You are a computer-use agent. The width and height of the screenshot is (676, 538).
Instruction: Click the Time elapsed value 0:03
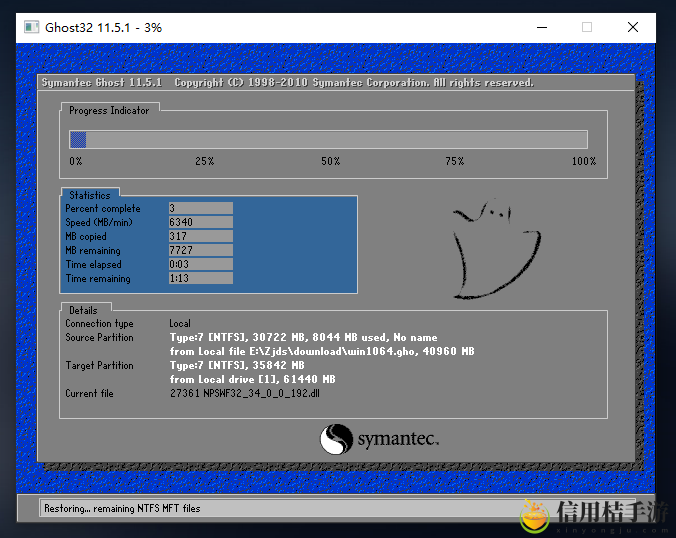click(x=201, y=264)
